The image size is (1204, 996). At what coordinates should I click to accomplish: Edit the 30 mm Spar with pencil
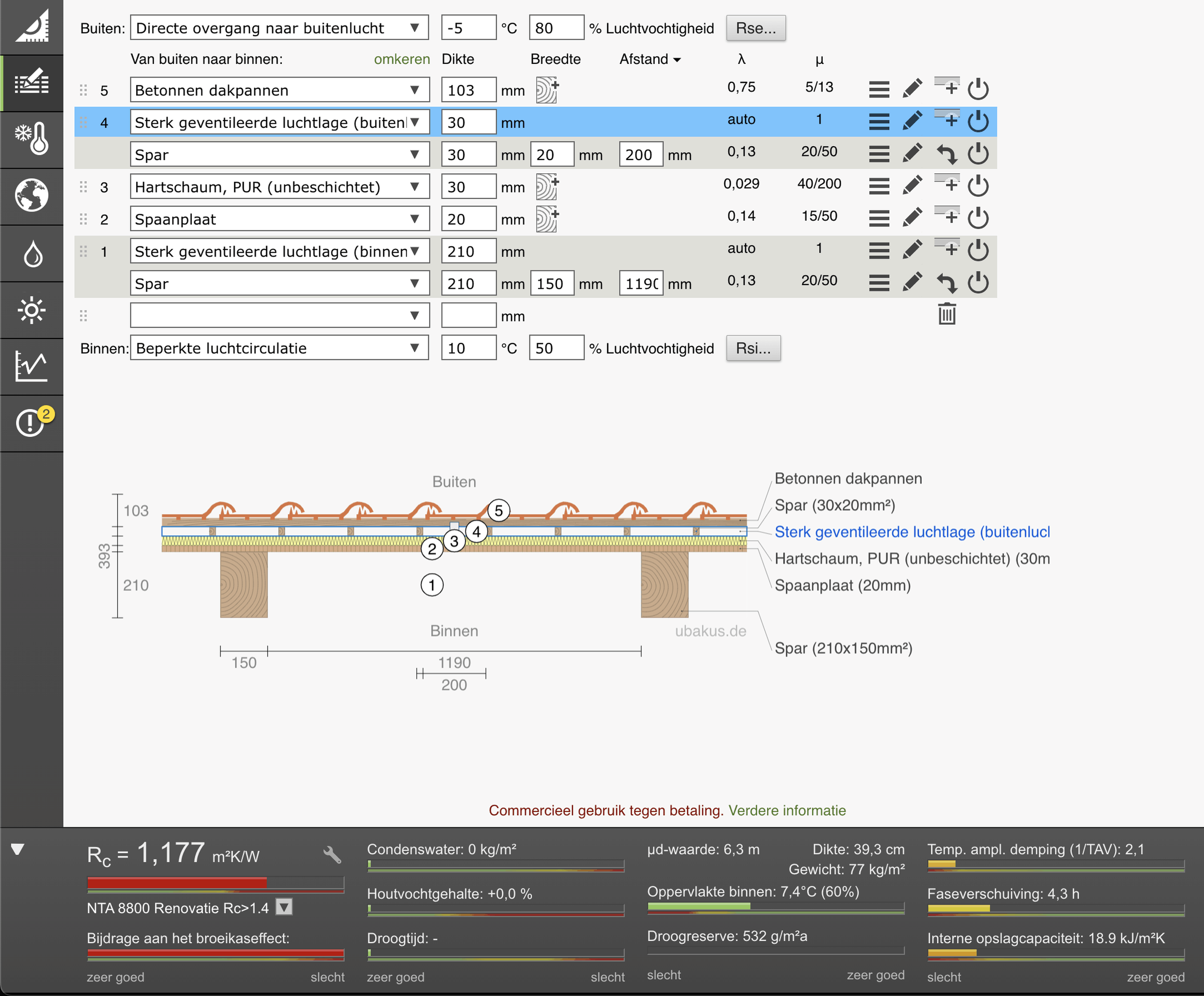coord(912,153)
